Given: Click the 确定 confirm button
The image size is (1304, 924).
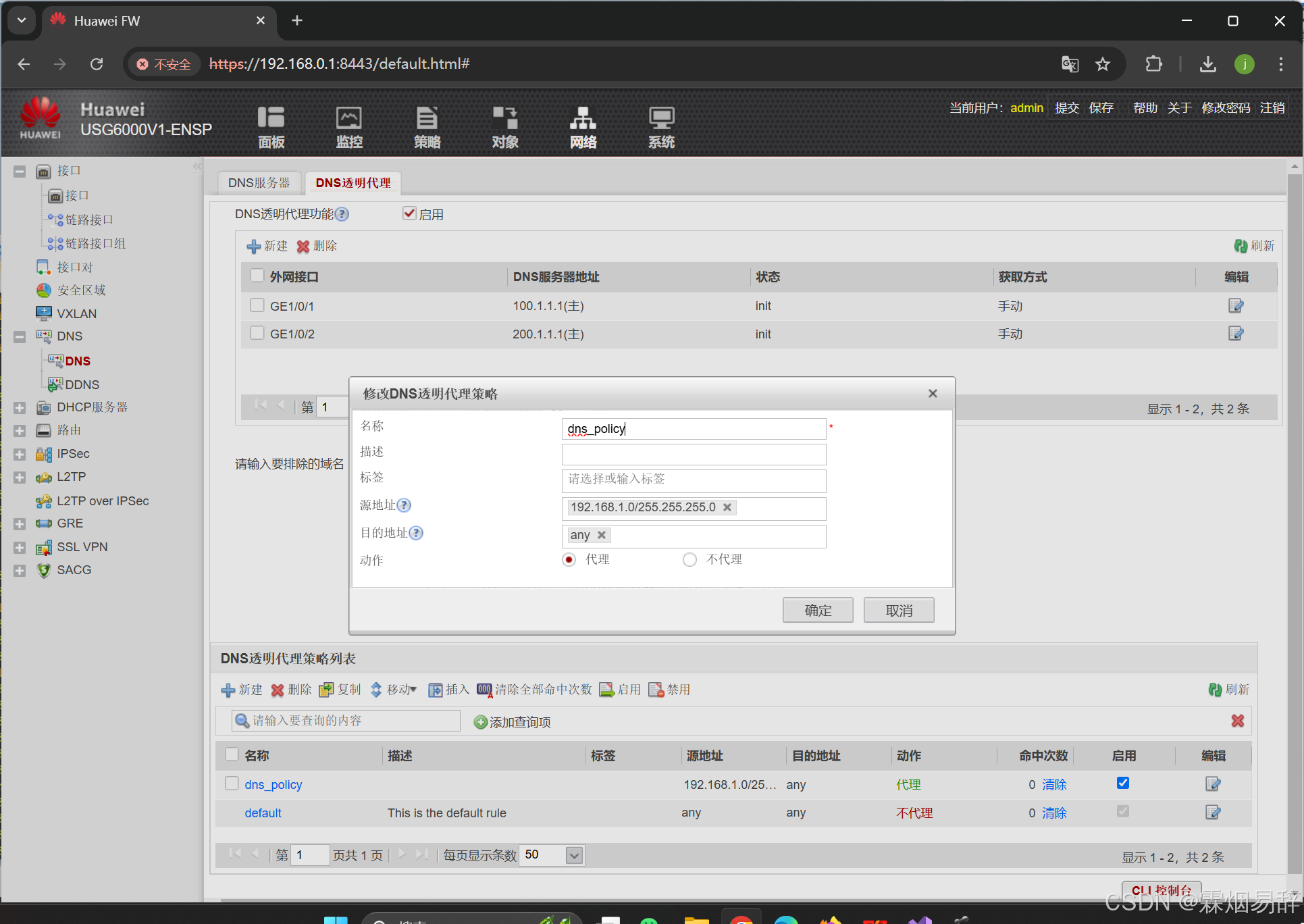Looking at the screenshot, I should (x=818, y=610).
